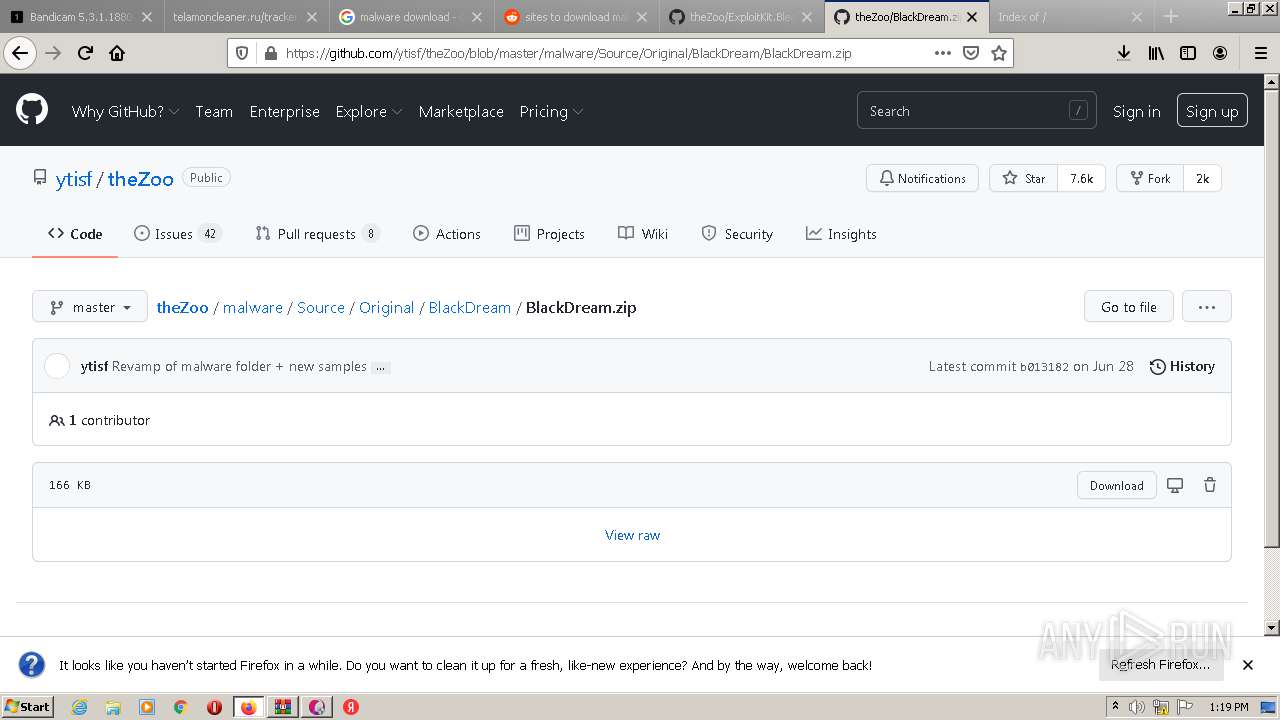Screen dimensions: 1280x720
Task: Open Firefox downloads panel
Action: pos(1124,53)
